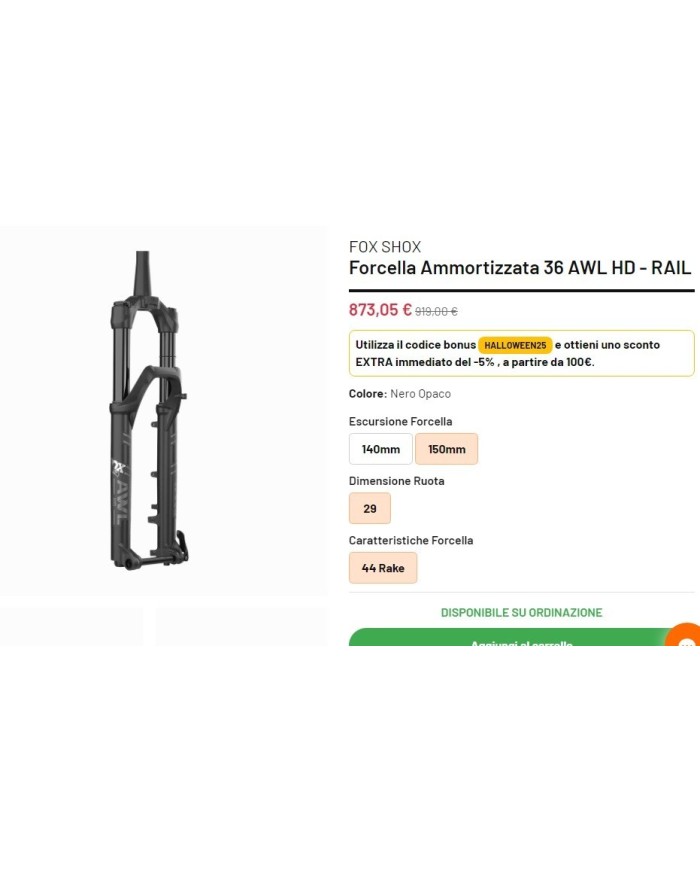Select the 150mm fork travel option
700x869 pixels.
tap(446, 449)
